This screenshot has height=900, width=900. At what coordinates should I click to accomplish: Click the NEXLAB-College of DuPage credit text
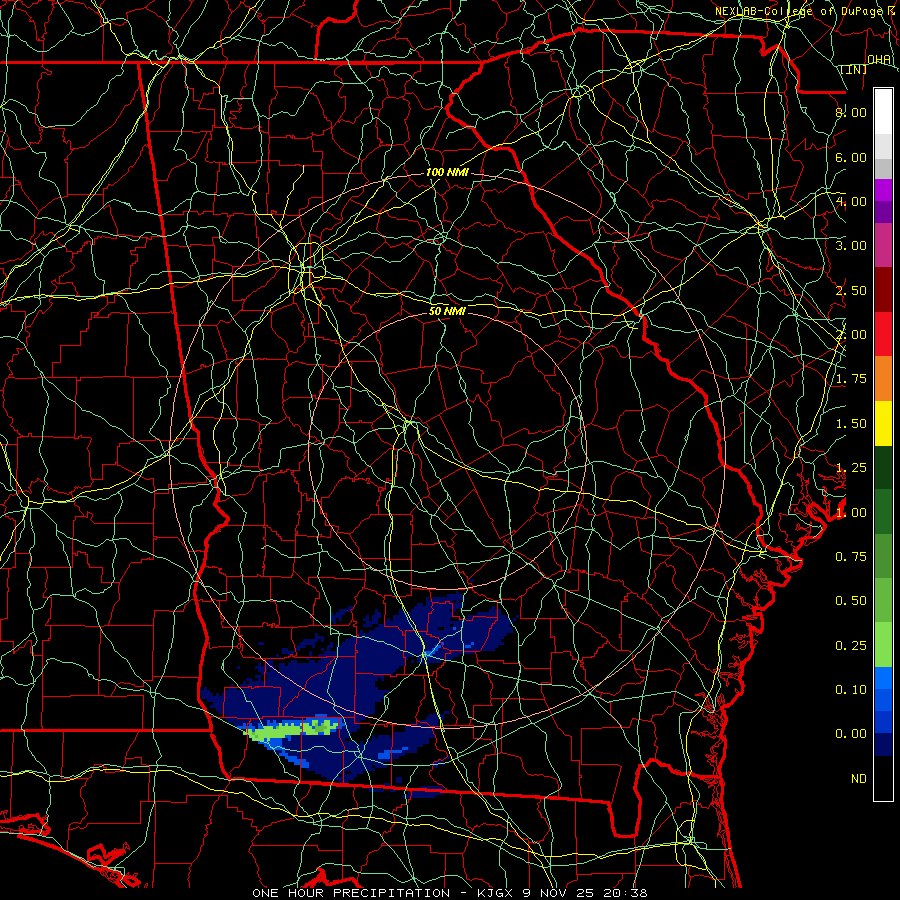pos(799,11)
